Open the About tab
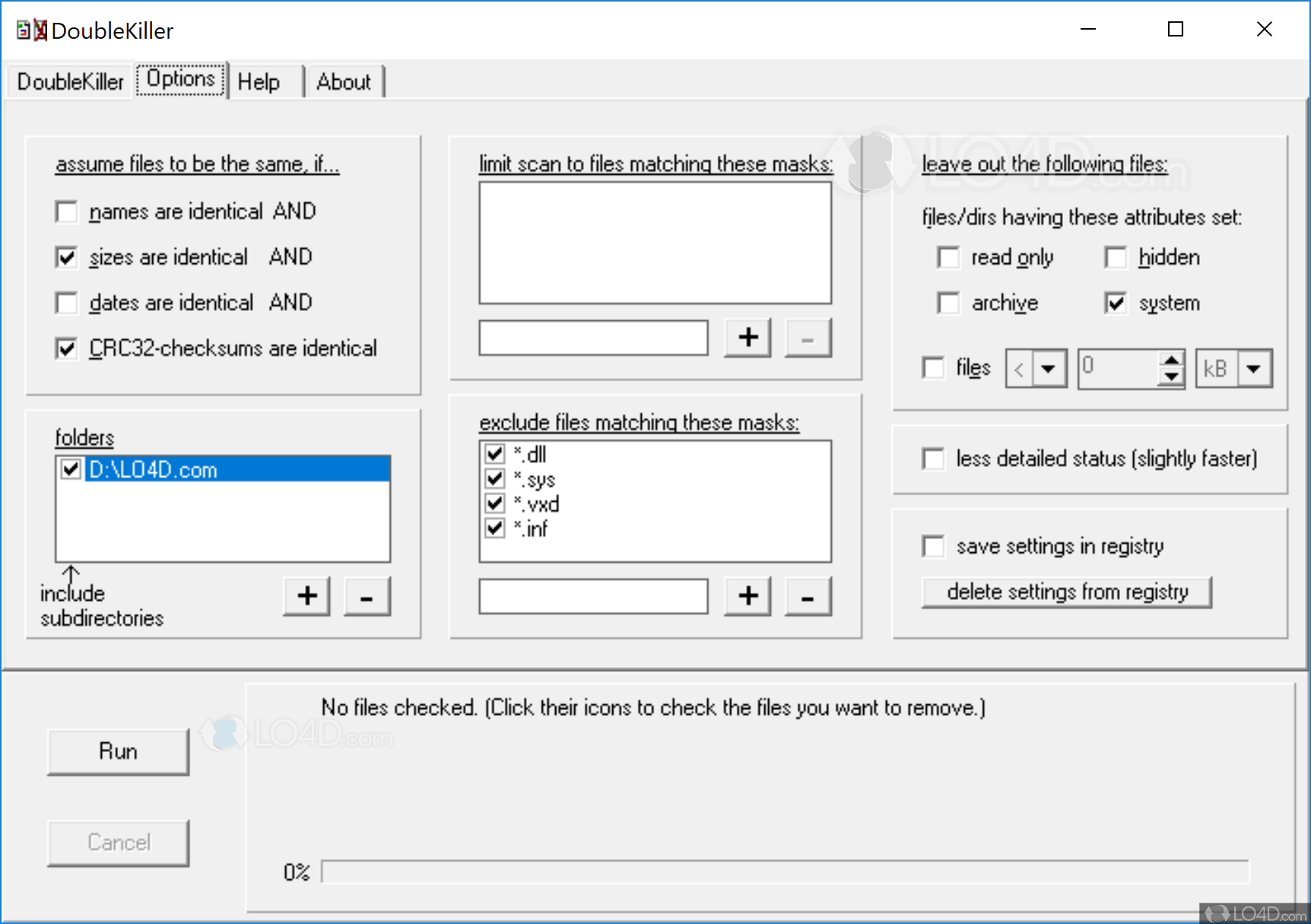This screenshot has width=1311, height=924. 344,81
